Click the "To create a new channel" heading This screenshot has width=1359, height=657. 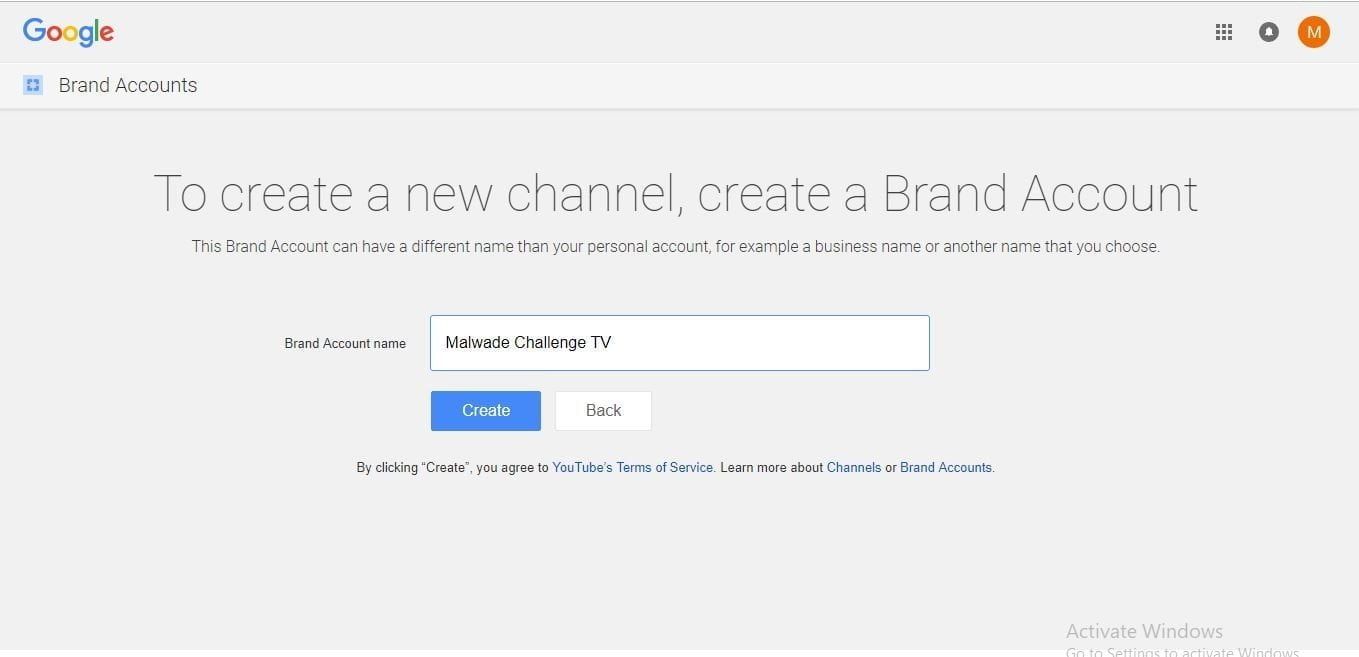click(x=676, y=193)
